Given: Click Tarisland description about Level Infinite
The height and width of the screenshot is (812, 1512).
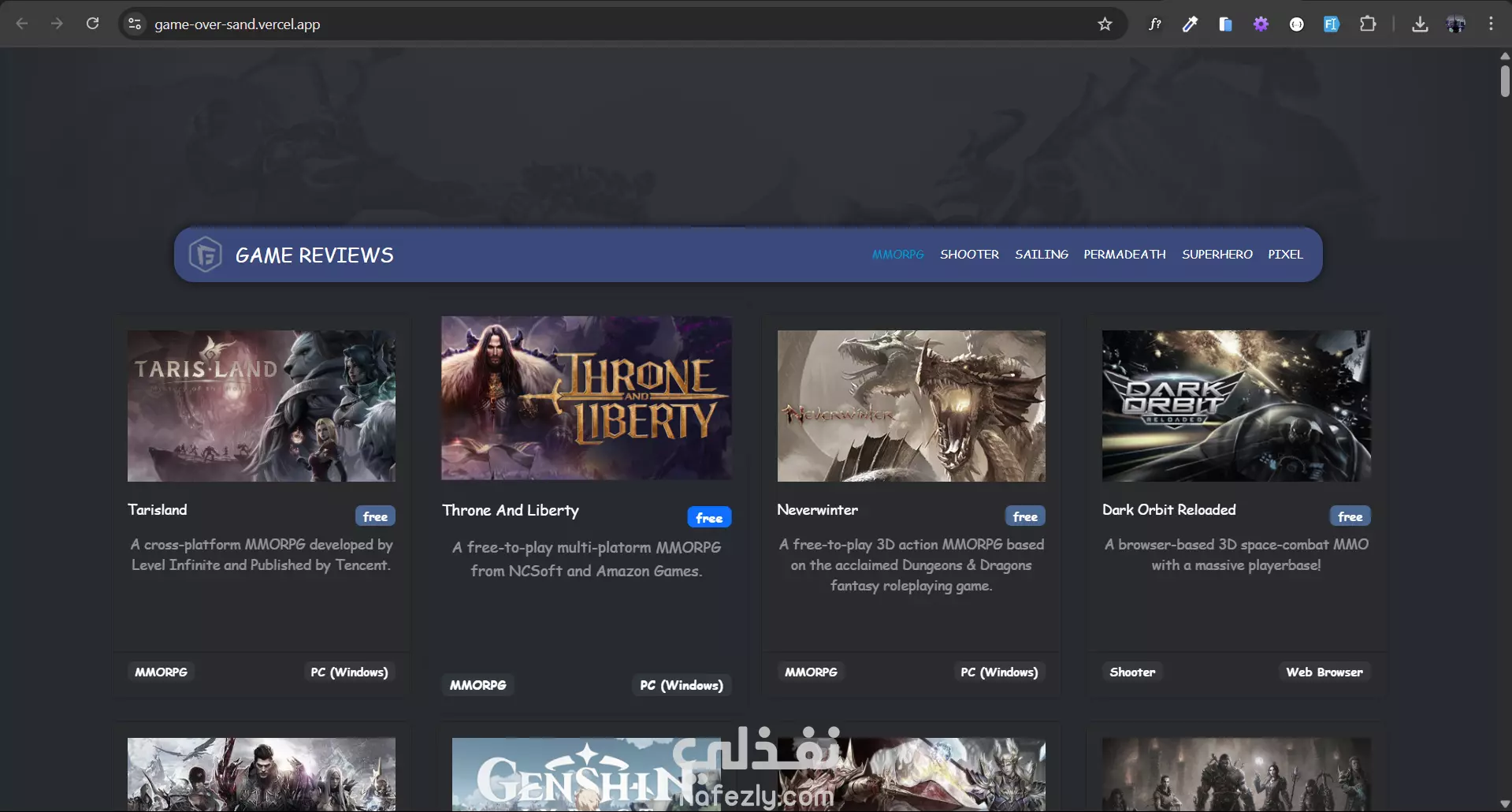Looking at the screenshot, I should point(262,555).
